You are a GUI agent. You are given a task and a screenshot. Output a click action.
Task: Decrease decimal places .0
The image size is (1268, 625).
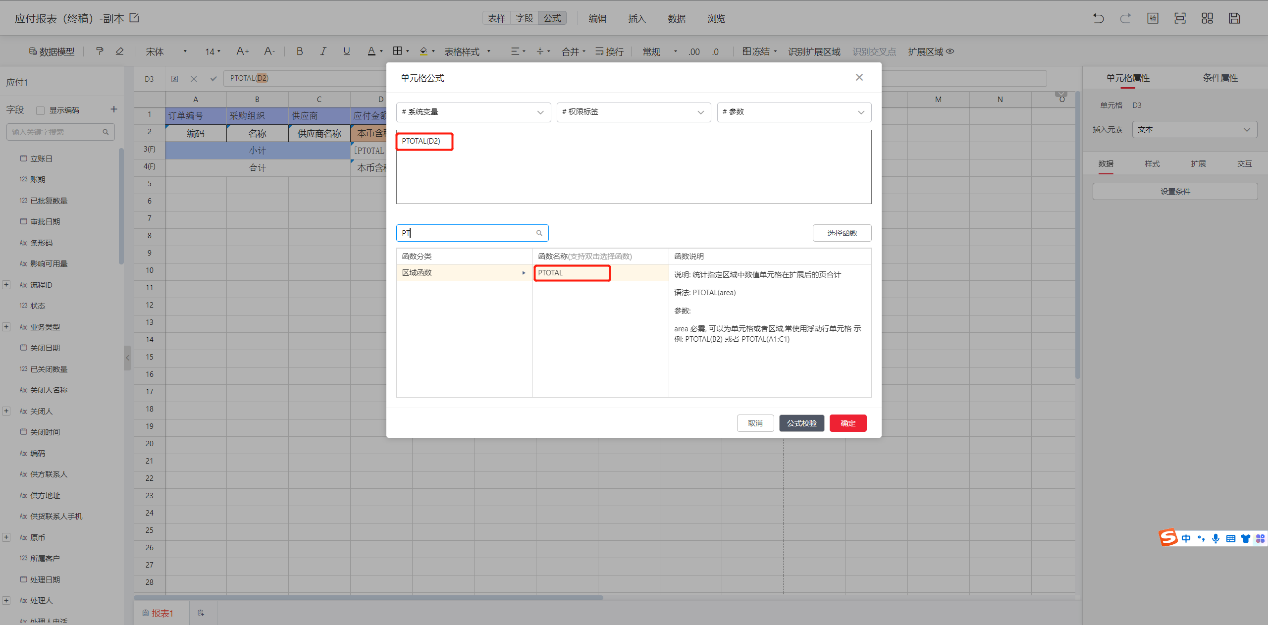coord(718,51)
